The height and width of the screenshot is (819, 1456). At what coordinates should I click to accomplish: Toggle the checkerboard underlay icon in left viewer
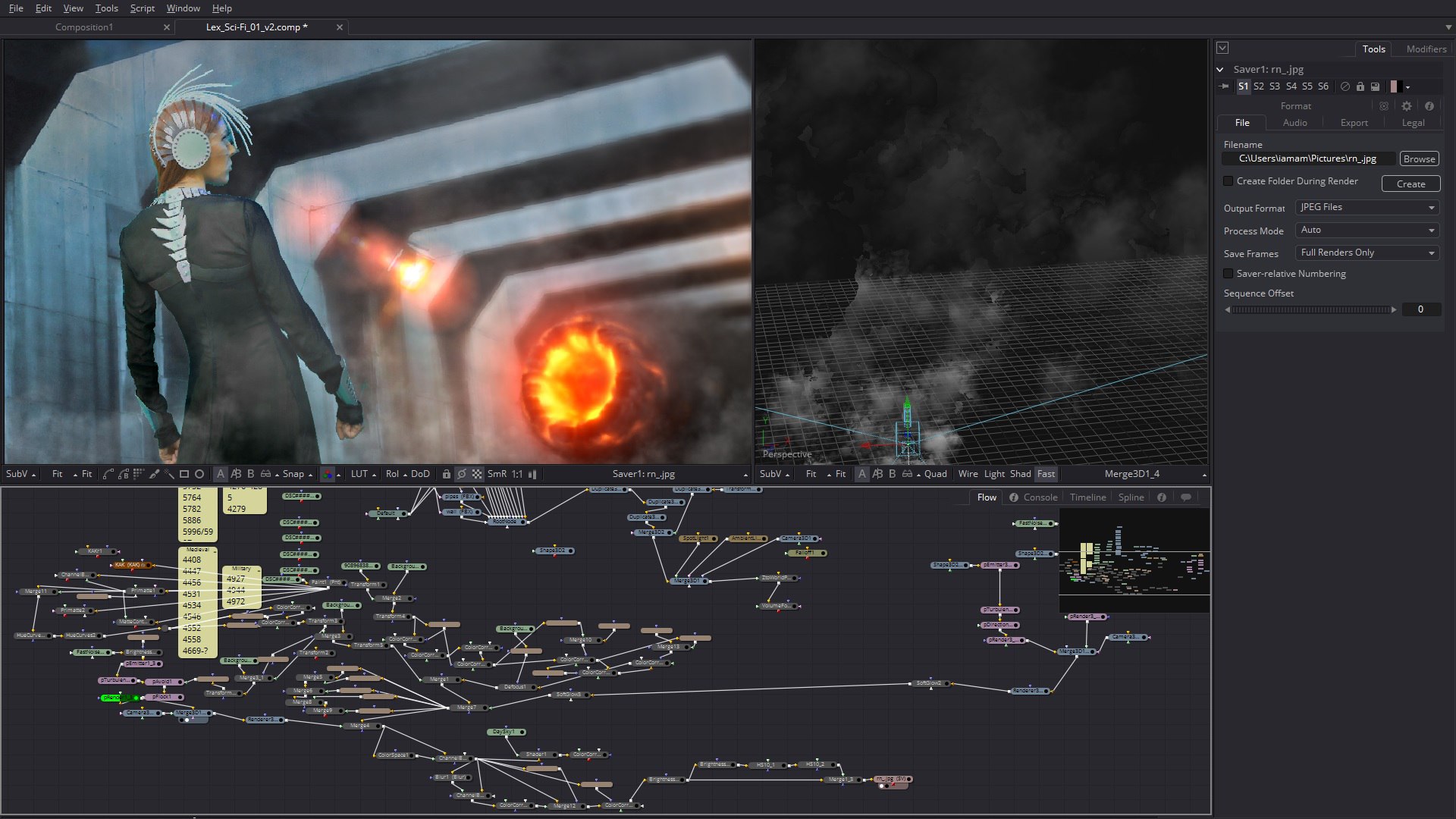[x=477, y=474]
